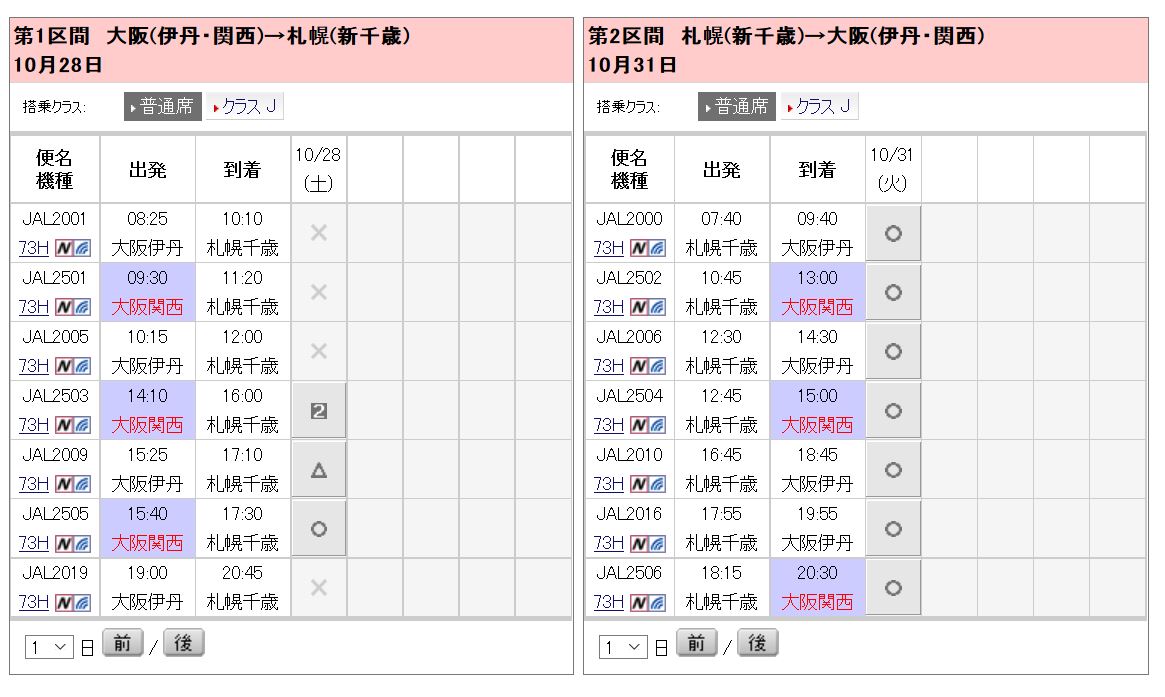Click the Wi-Fi icon for flight JAL2502
The height and width of the screenshot is (697, 1165).
657,307
